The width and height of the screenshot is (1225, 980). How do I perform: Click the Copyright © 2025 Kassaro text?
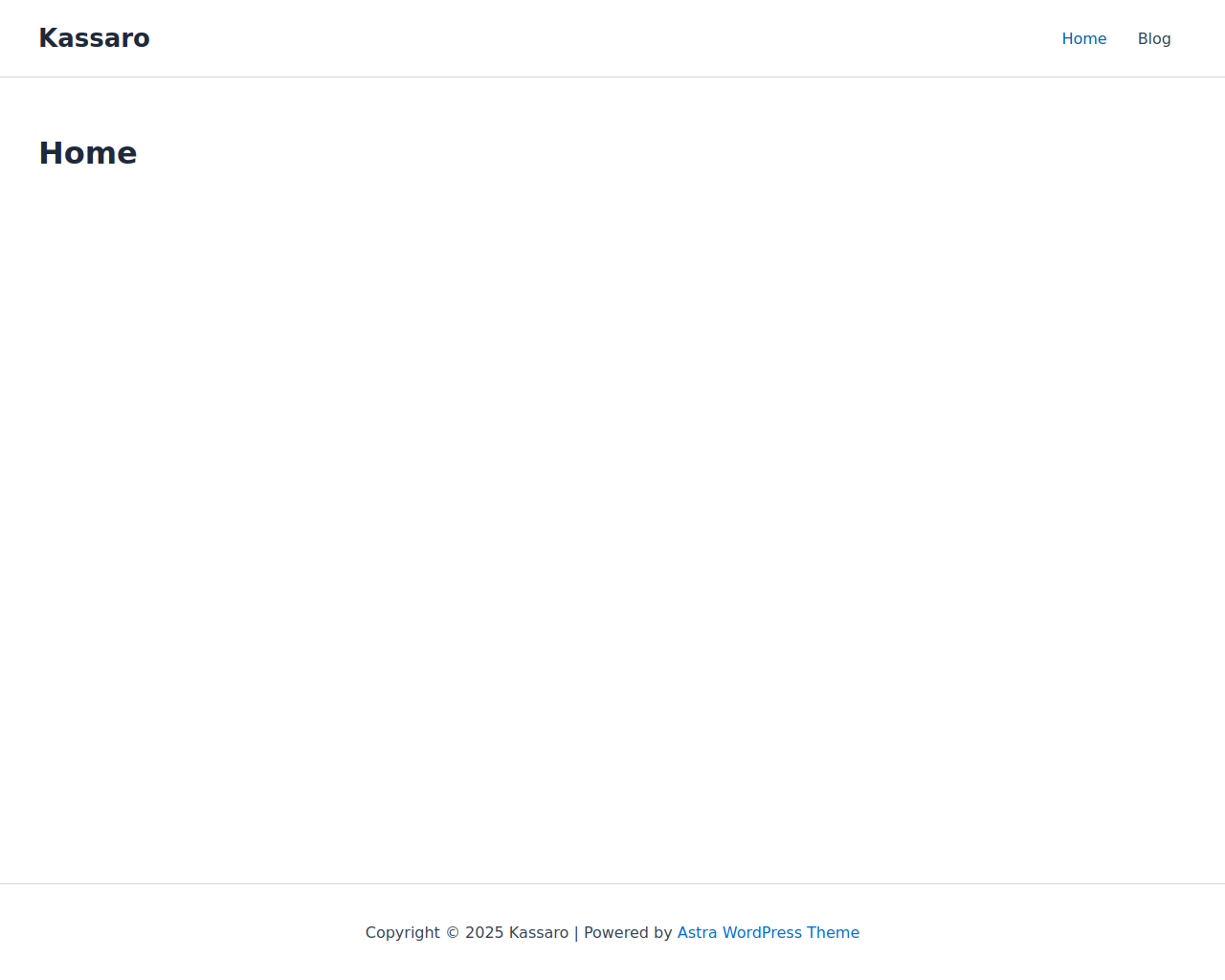tap(467, 932)
